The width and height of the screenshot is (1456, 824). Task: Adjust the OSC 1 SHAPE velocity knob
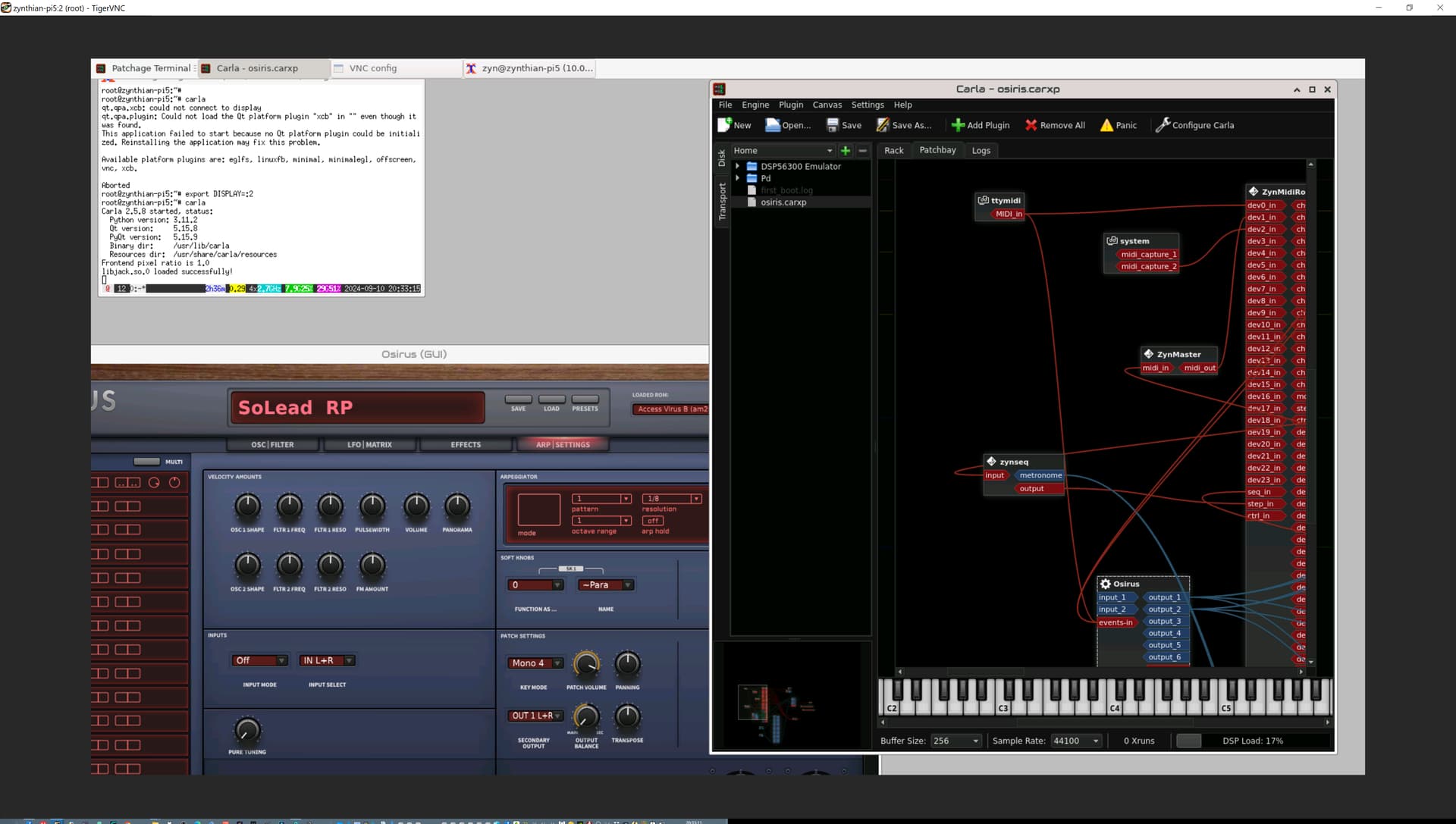pos(247,506)
